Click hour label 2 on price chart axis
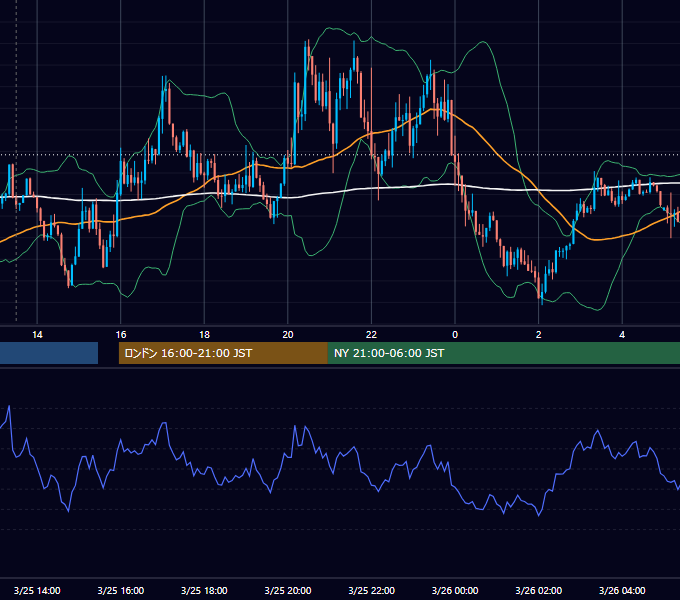This screenshot has width=680, height=600. (x=539, y=335)
